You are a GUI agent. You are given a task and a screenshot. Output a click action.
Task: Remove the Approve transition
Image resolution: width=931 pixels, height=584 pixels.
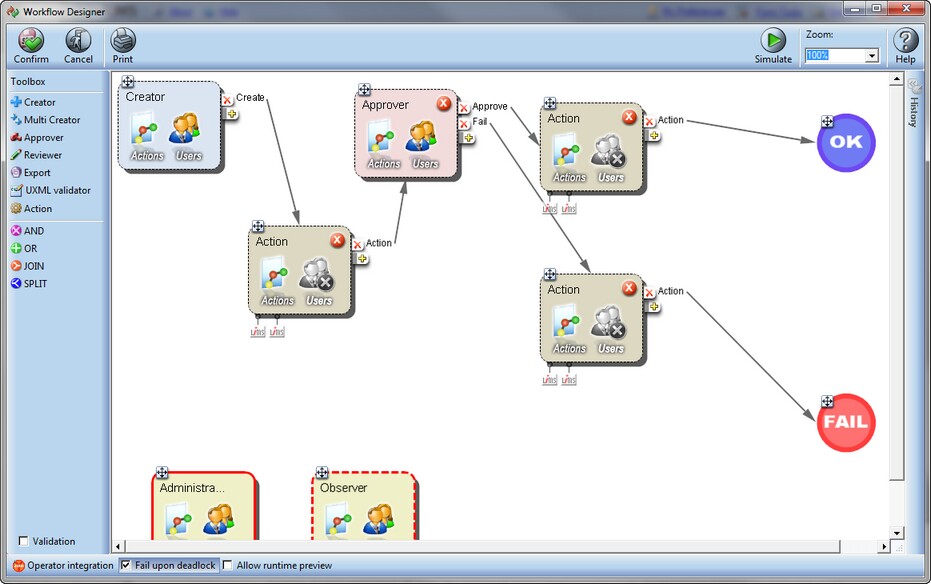464,108
